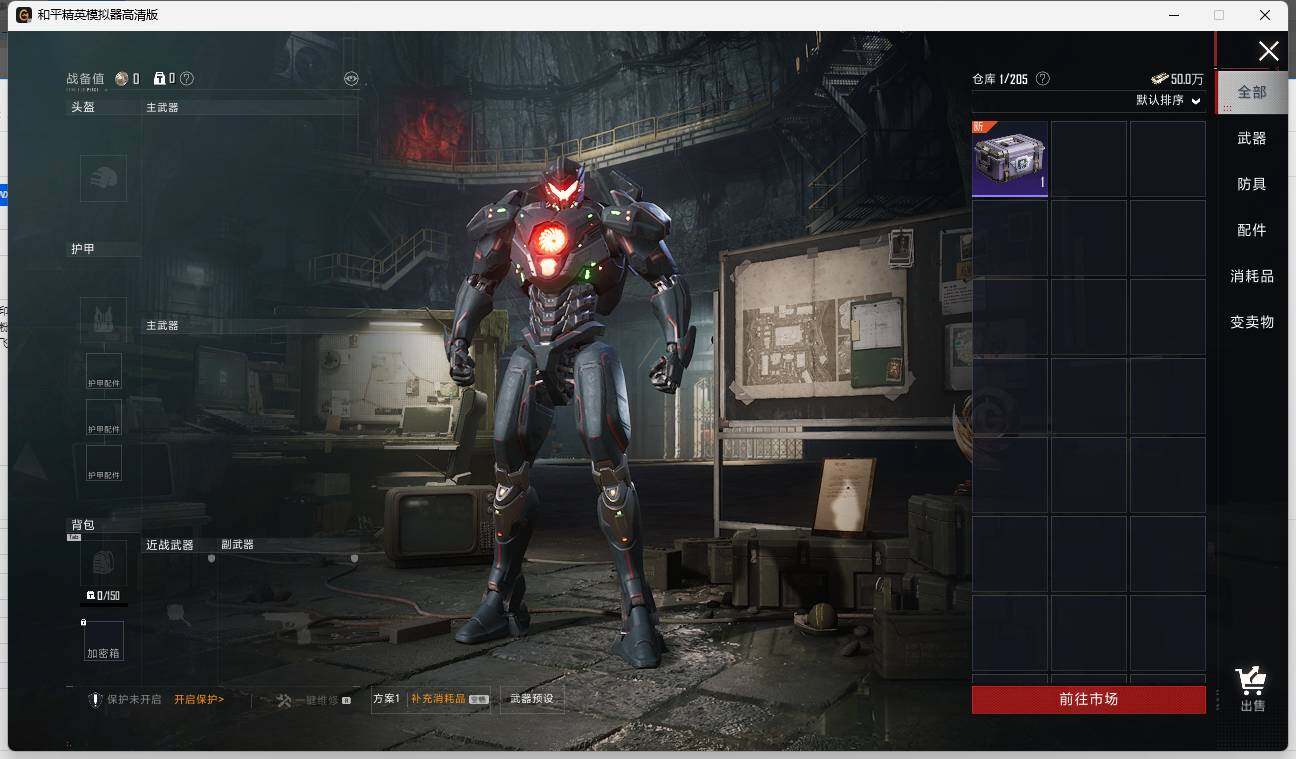This screenshot has width=1296, height=759.
Task: Close the inventory with the X icon
Action: tap(1268, 51)
